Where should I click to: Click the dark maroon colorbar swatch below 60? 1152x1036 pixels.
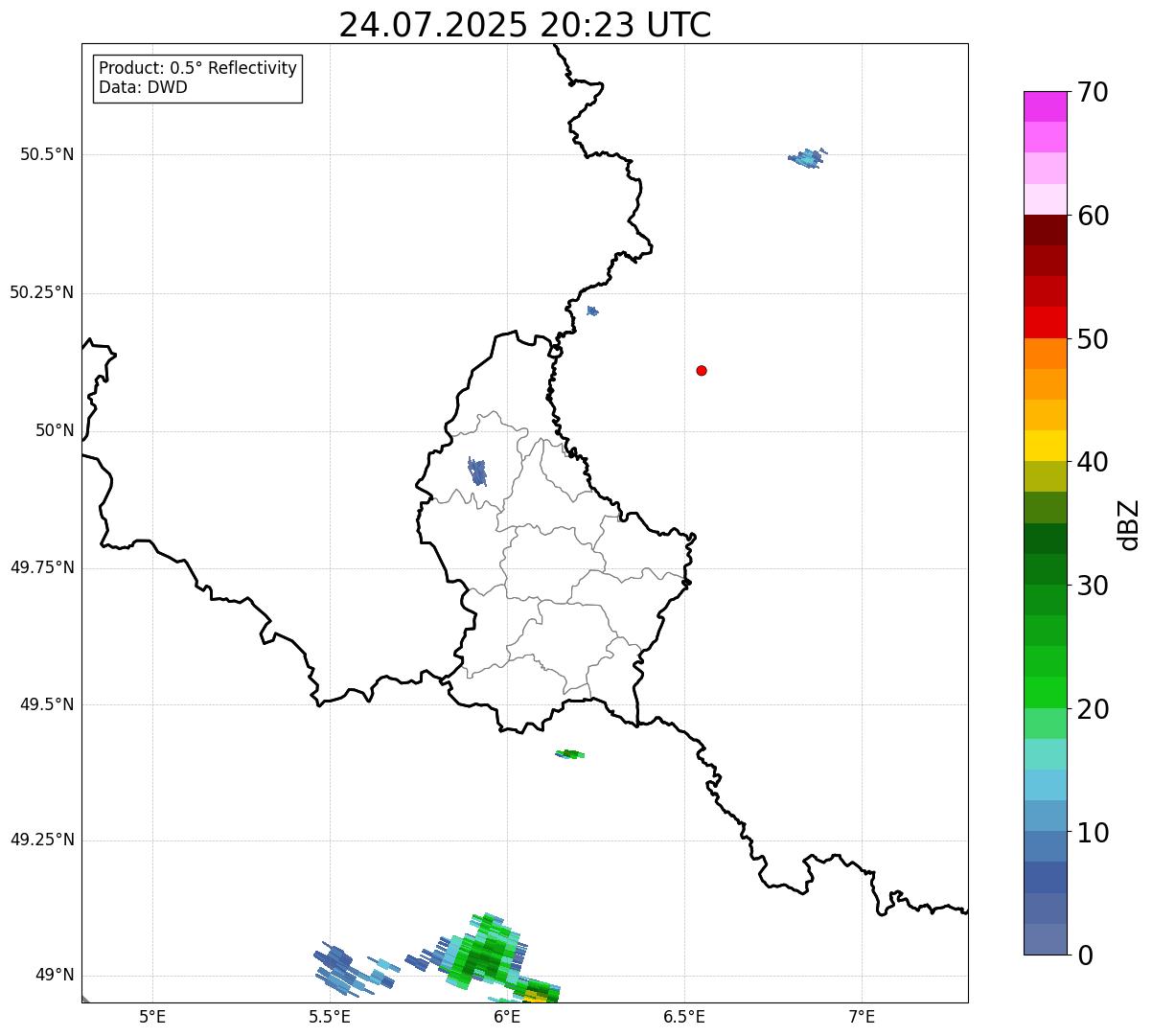(x=1046, y=230)
